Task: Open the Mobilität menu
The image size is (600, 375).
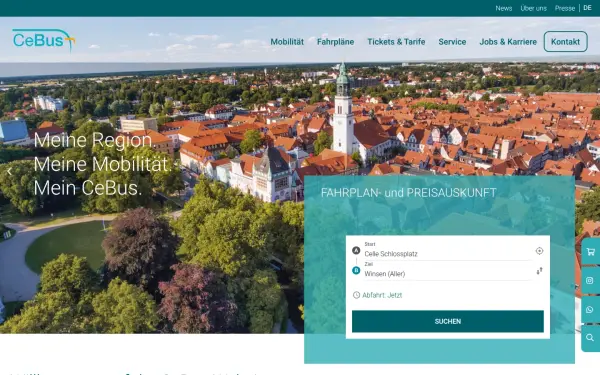Action: (287, 42)
